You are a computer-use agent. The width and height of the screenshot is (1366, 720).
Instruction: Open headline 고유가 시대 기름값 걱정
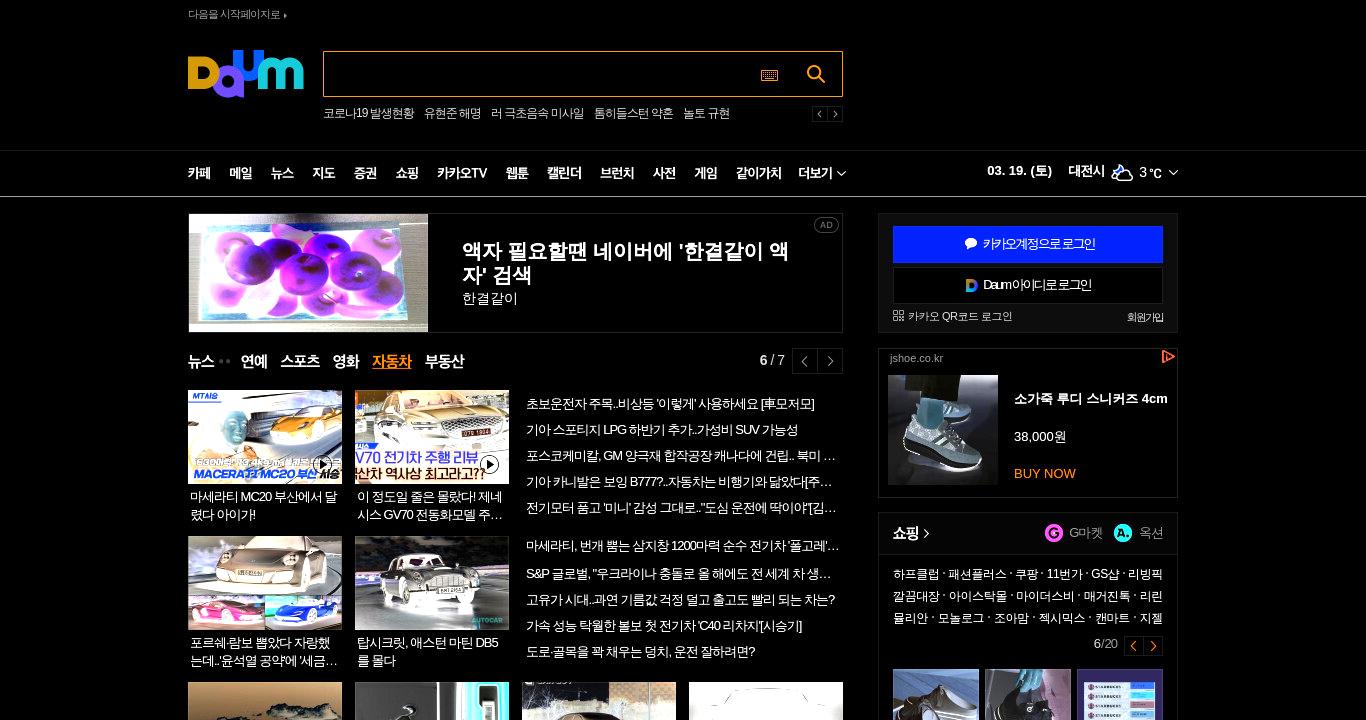coord(680,600)
